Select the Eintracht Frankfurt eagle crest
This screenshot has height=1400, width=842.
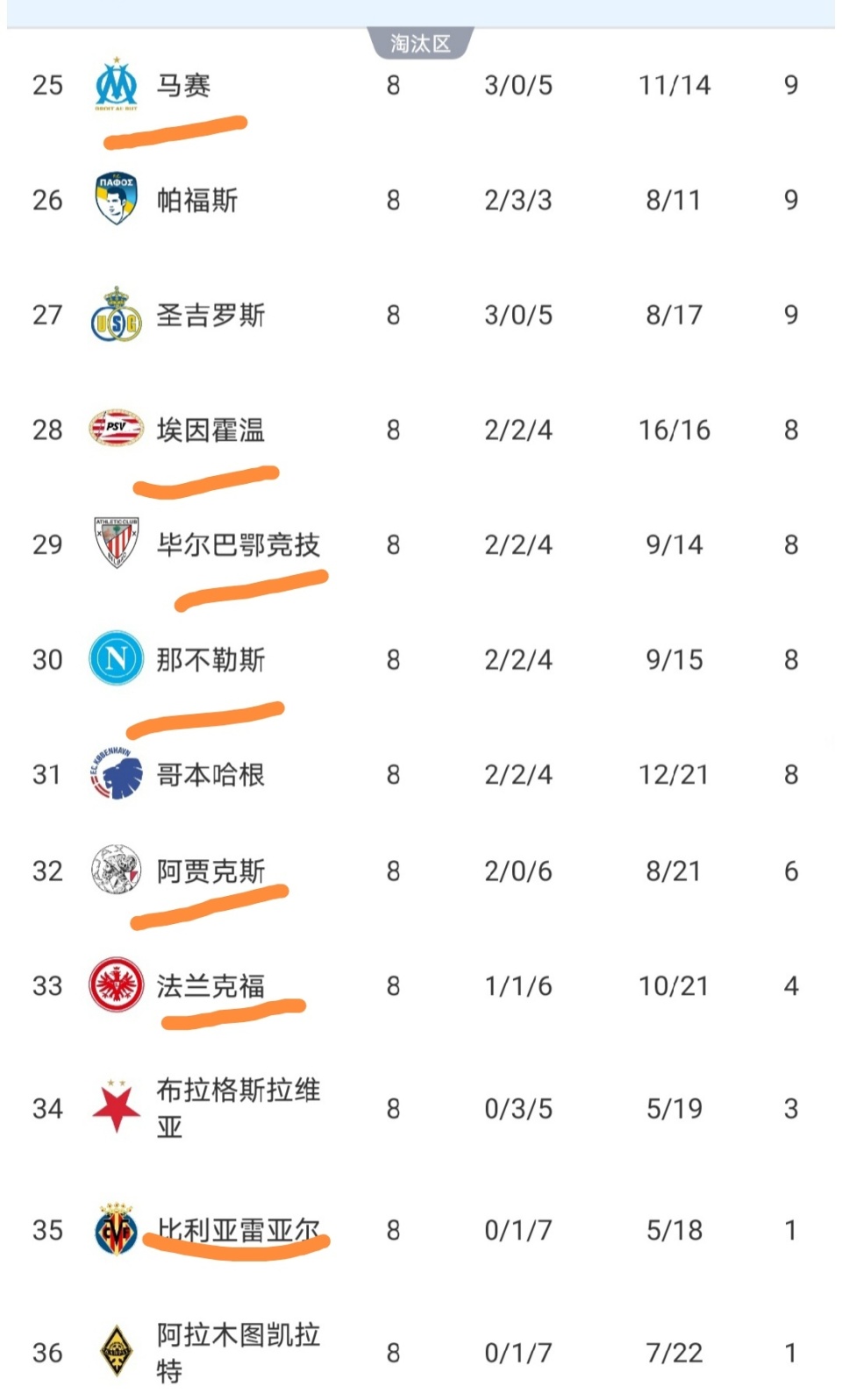pos(116,984)
